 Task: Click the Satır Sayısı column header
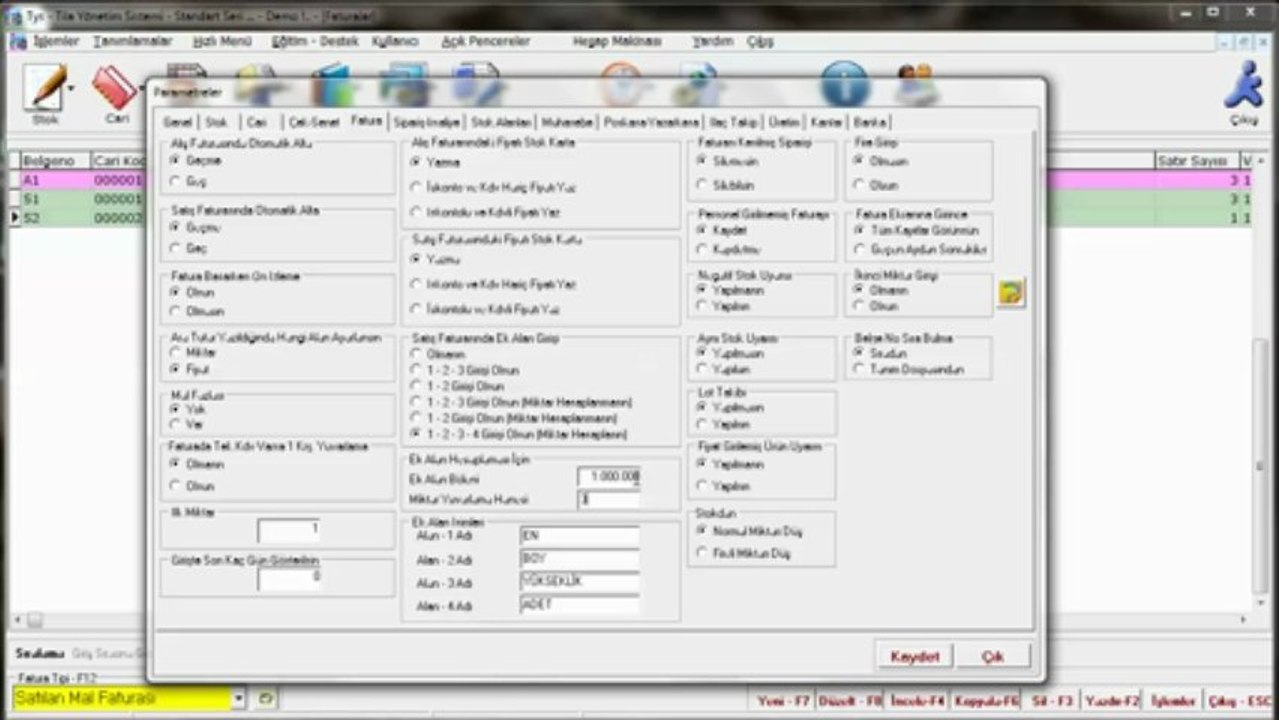(1197, 160)
